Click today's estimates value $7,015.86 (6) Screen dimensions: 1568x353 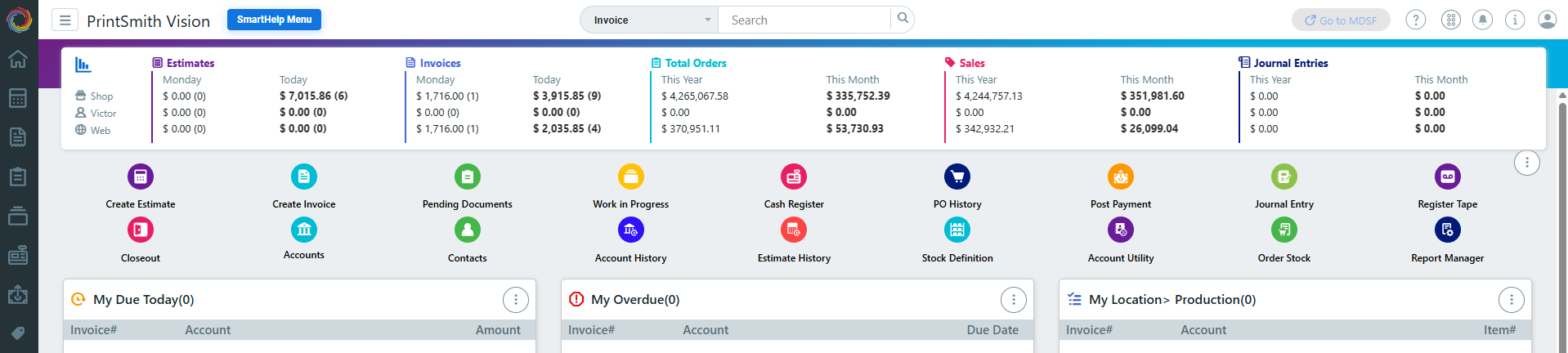tap(314, 96)
